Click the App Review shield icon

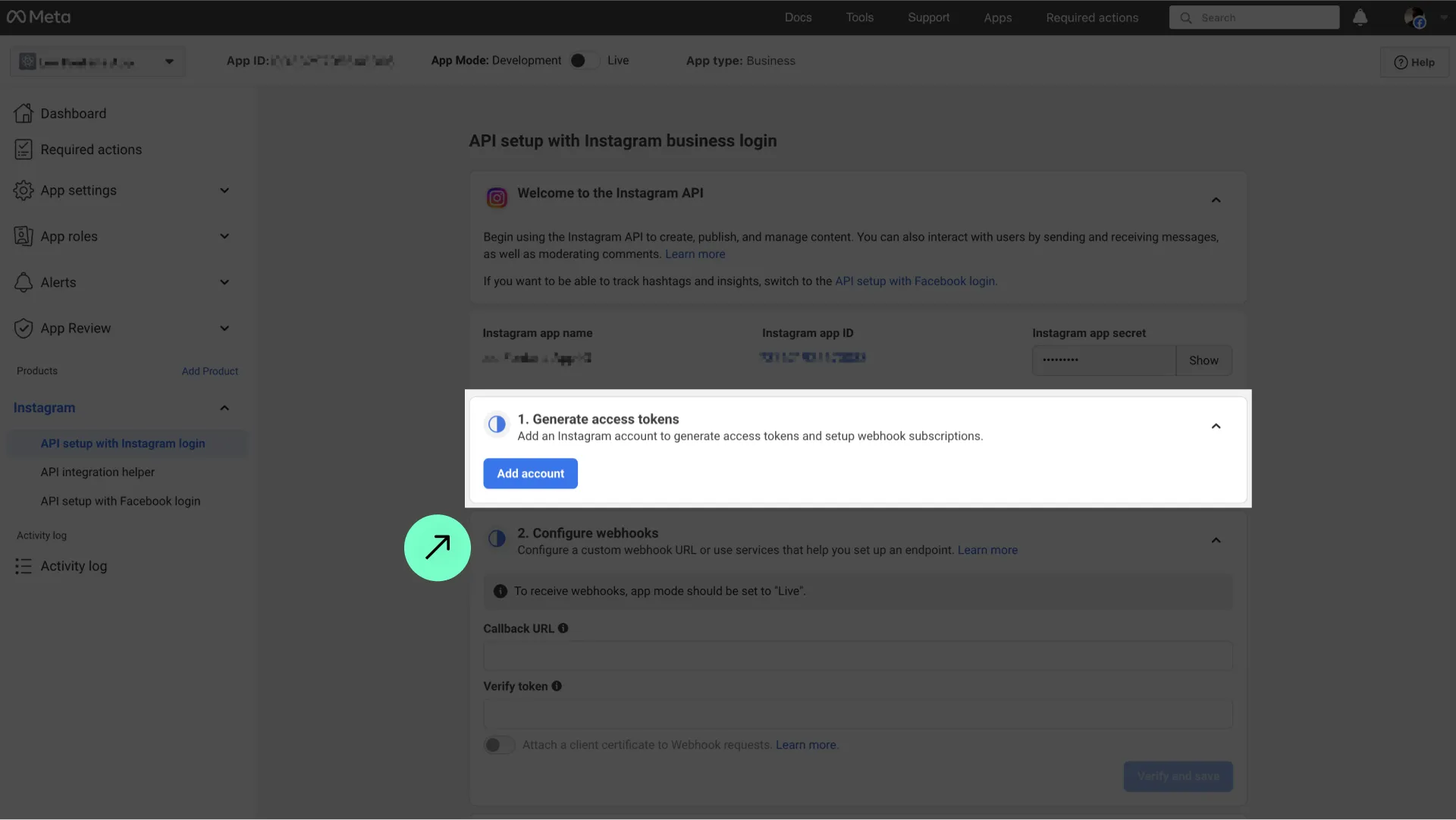click(24, 328)
